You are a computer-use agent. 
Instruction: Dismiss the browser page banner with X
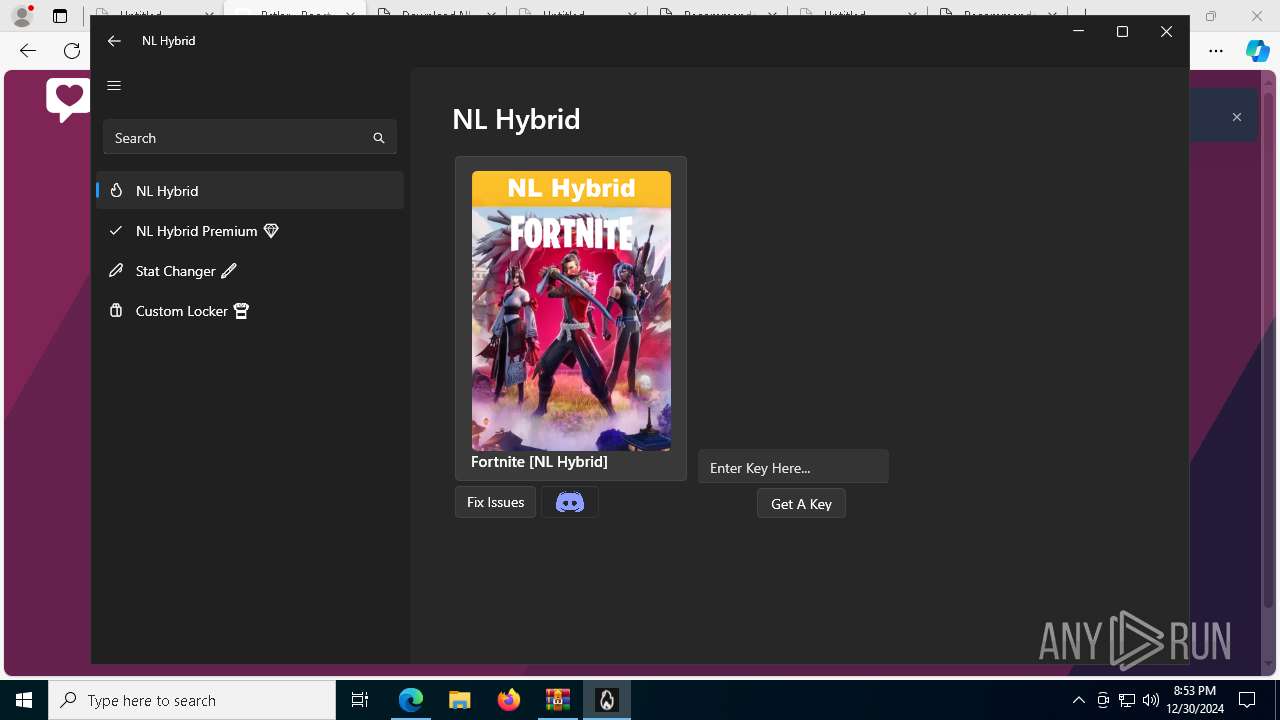tap(1237, 117)
